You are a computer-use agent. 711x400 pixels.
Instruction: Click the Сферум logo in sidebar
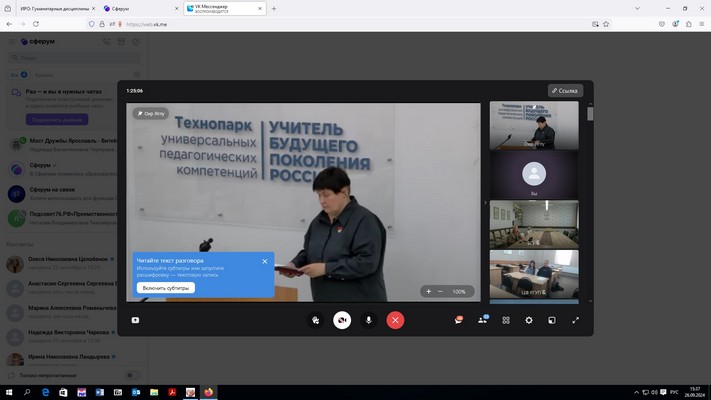pyautogui.click(x=38, y=41)
